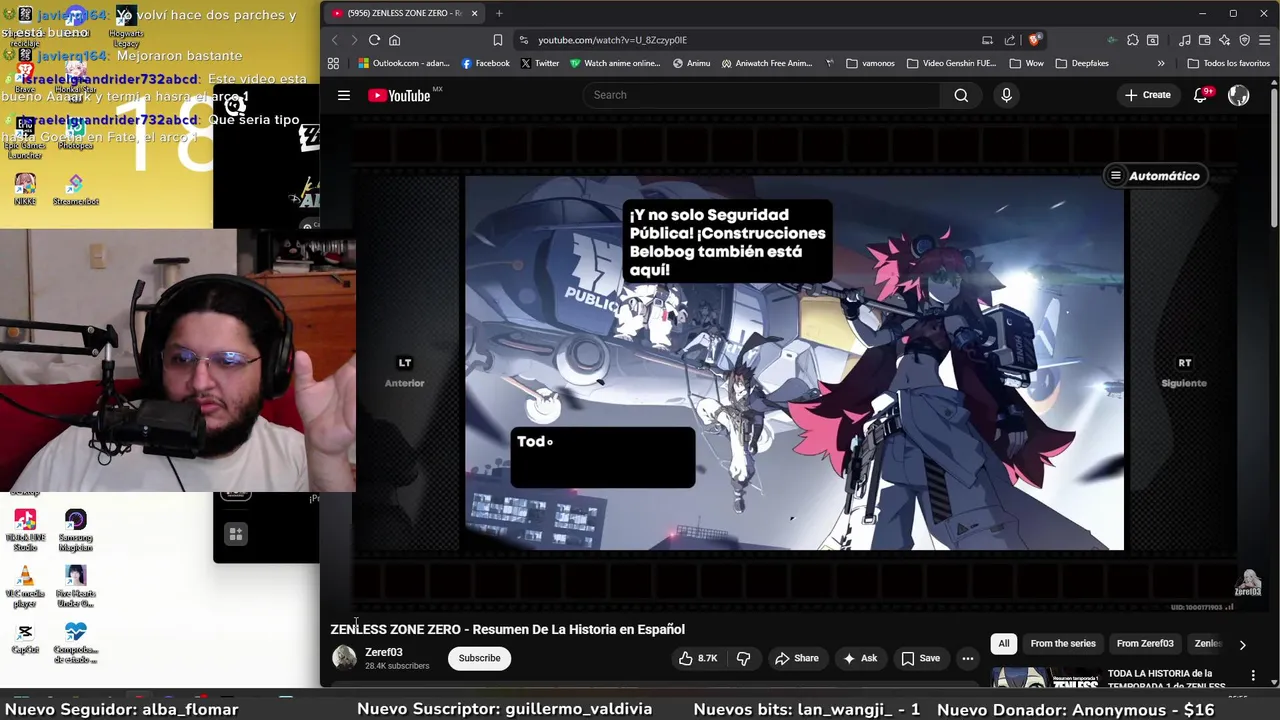Open Watch anime online bookmark
The image size is (1280, 720).
(615, 63)
